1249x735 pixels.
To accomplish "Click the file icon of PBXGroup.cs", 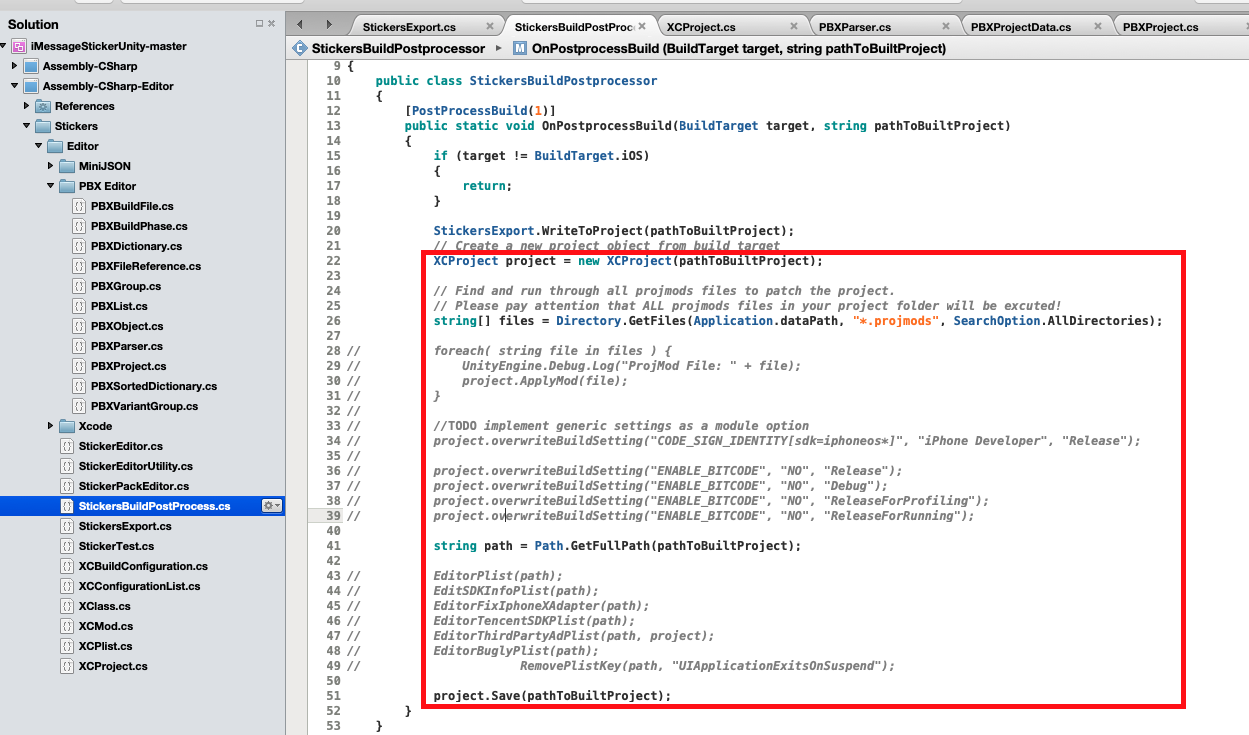I will 78,286.
